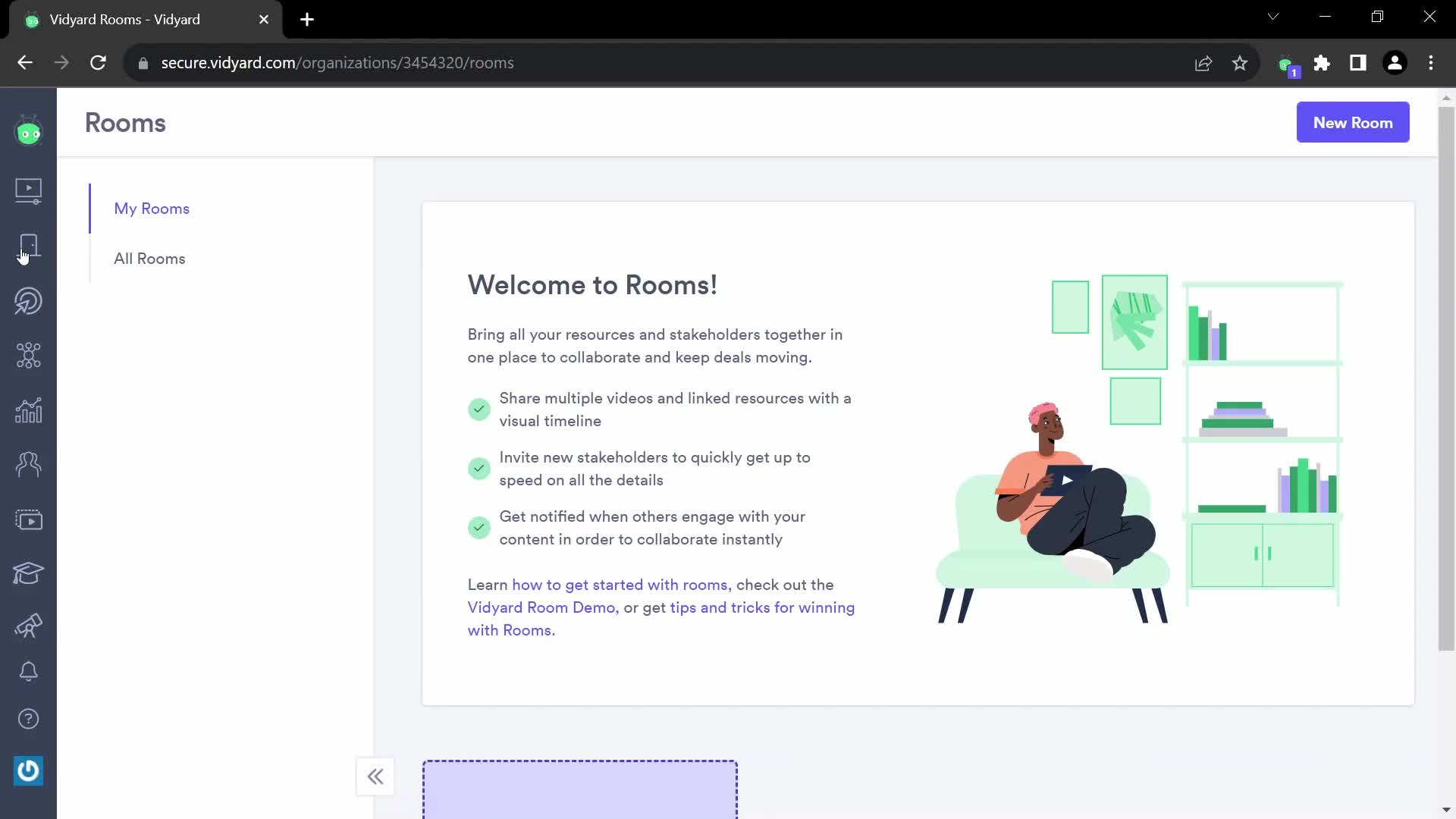Click the share page icon in address bar
This screenshot has width=1456, height=819.
(x=1203, y=63)
